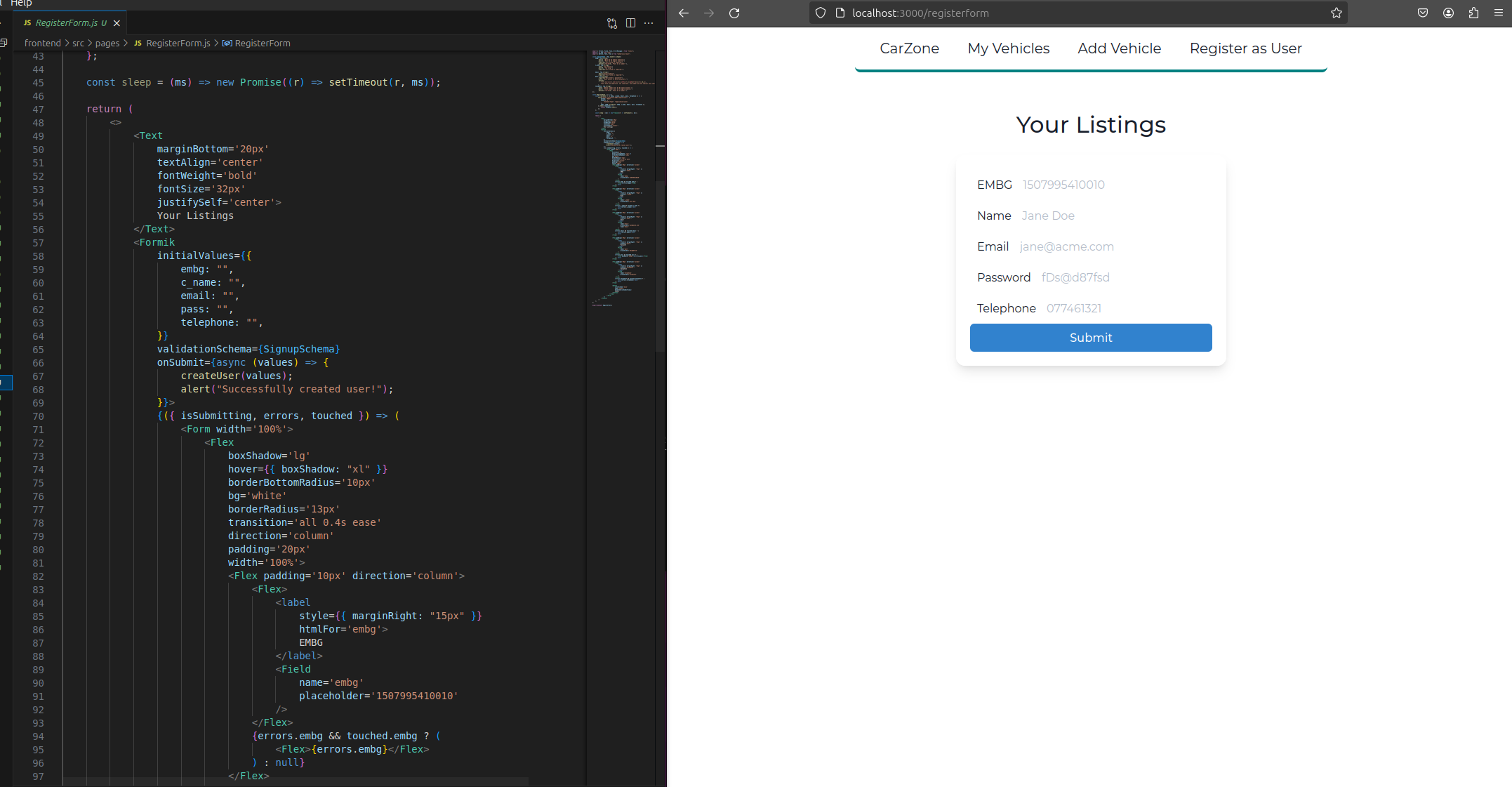The height and width of the screenshot is (787, 1512).
Task: Bookmark this page with star icon
Action: 1336,13
